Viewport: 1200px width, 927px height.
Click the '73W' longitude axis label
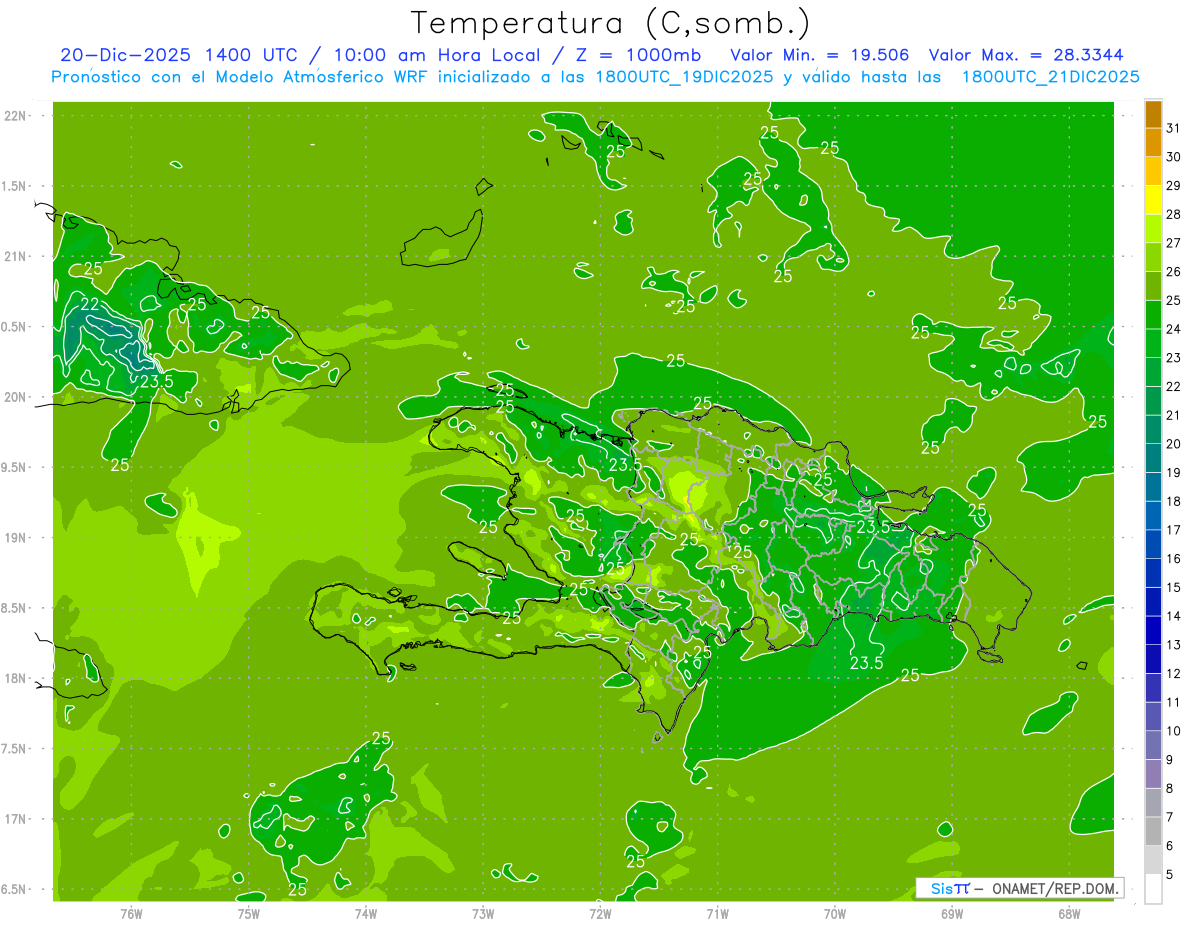pos(483,914)
